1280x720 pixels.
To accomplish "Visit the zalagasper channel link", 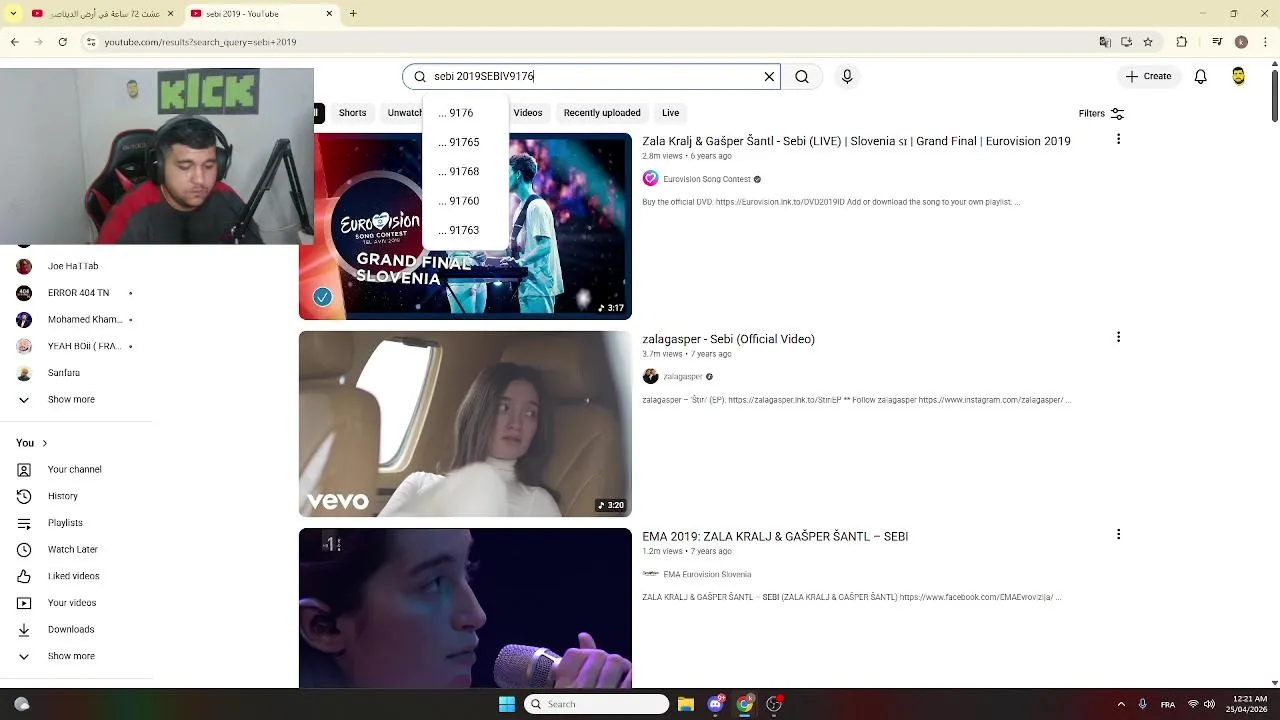I will point(683,377).
